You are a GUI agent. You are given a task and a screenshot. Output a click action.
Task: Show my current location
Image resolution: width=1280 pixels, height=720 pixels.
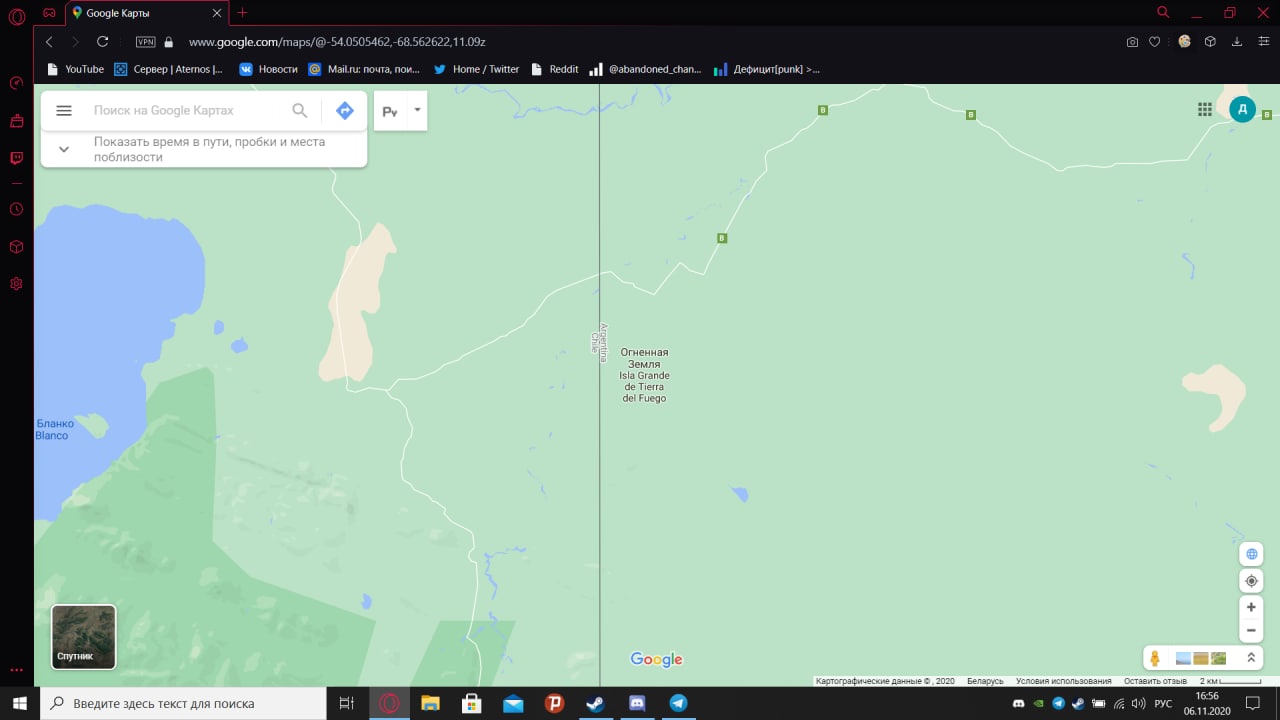[x=1251, y=581]
